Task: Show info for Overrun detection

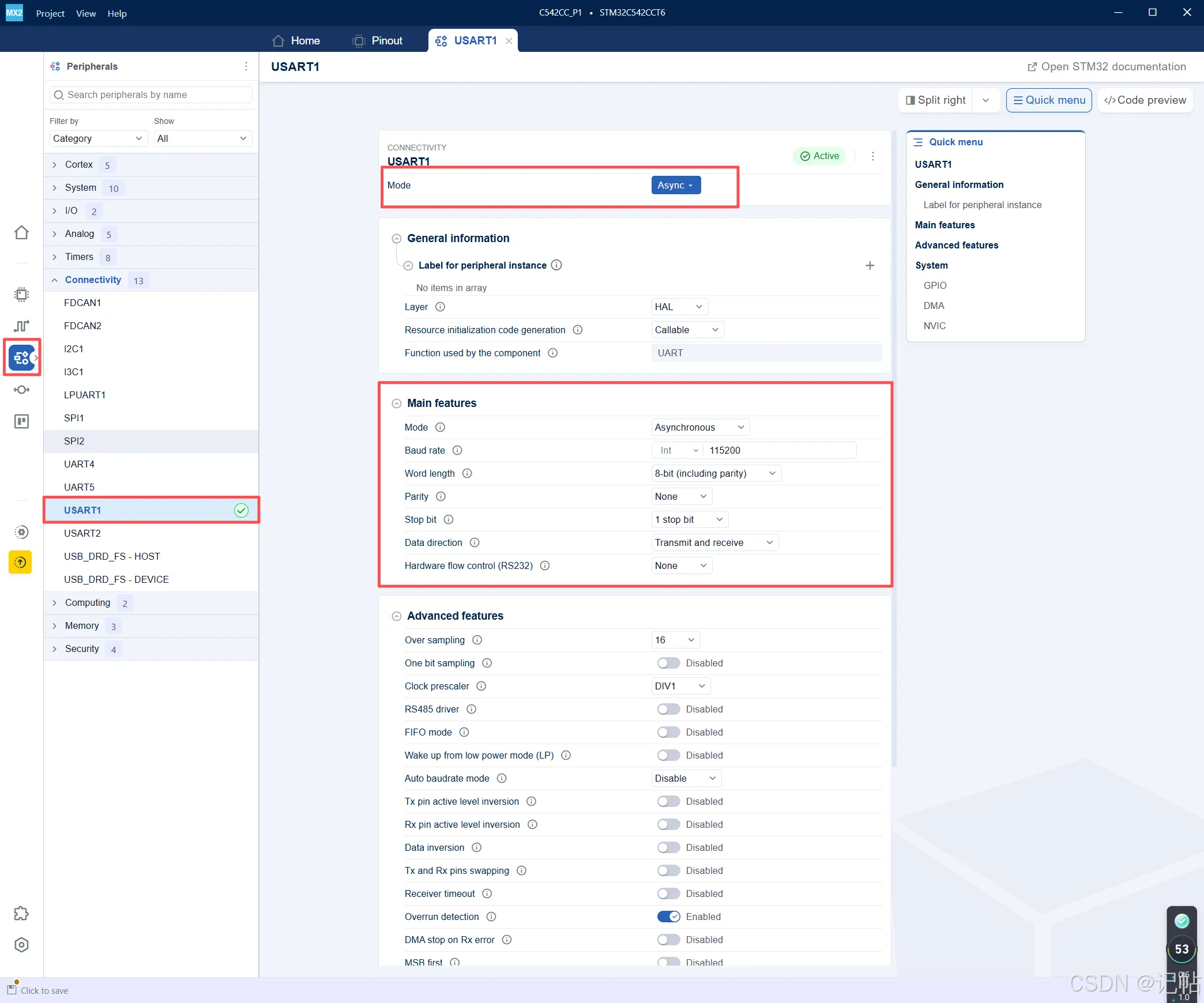Action: pos(491,917)
